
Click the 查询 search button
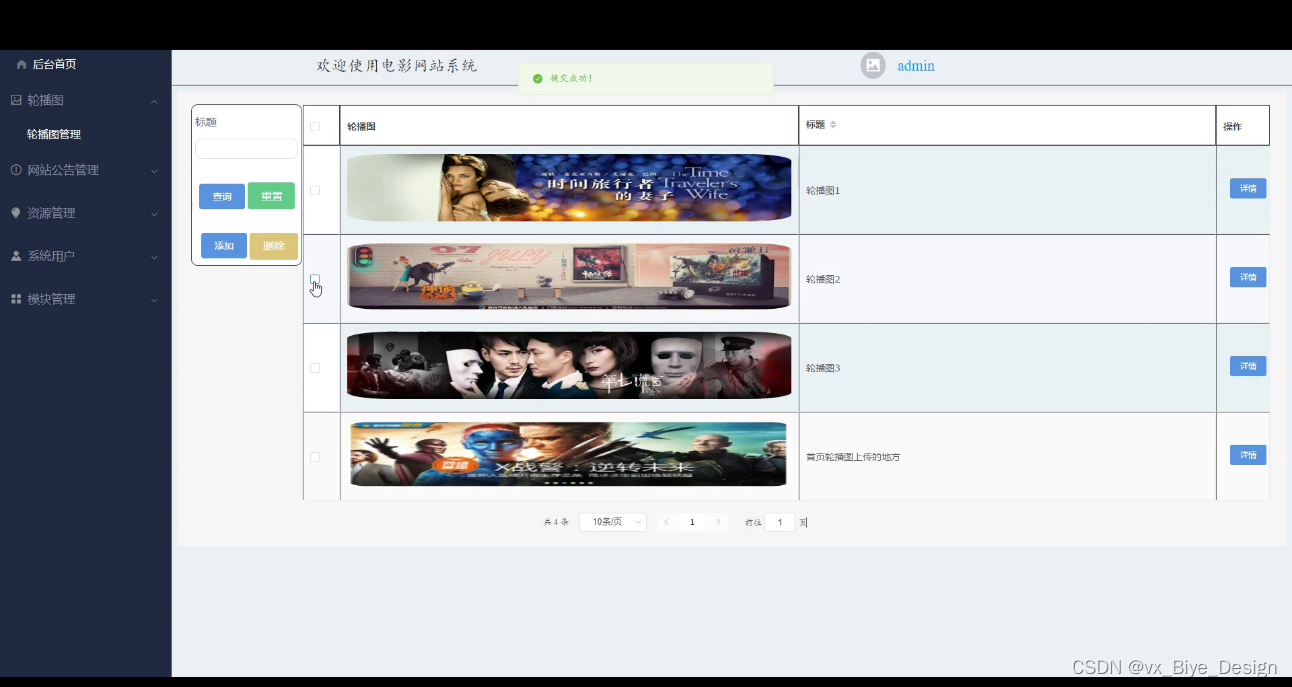222,197
